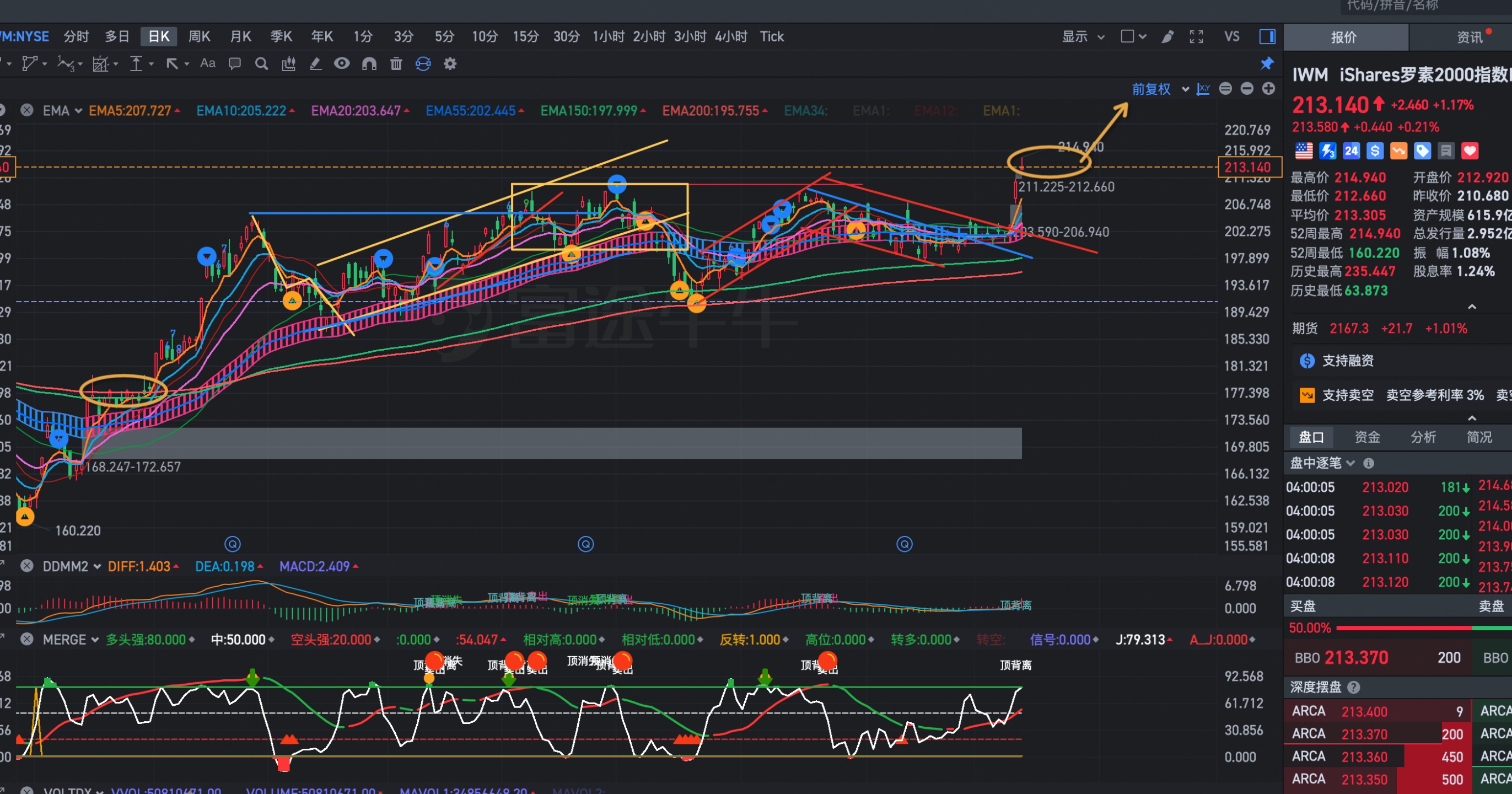Click the magnet snap tool icon

[x=369, y=63]
